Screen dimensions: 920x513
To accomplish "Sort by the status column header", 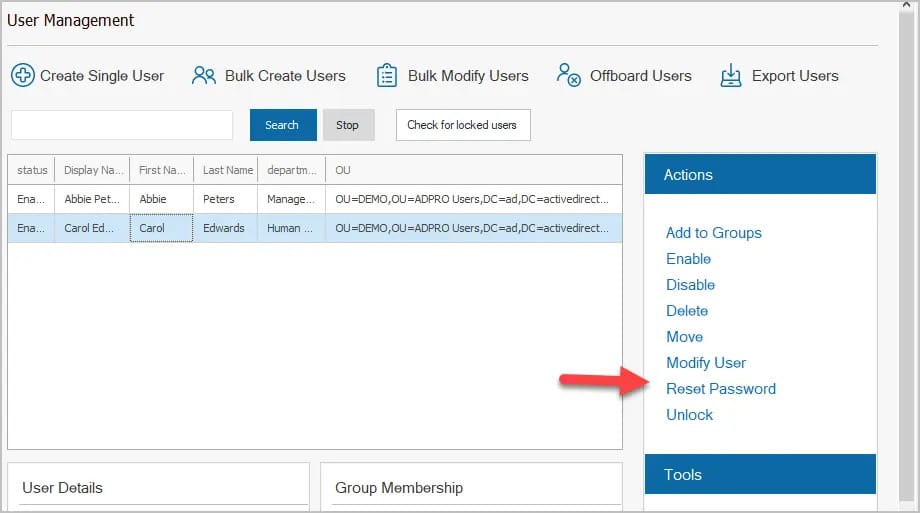I will 32,170.
